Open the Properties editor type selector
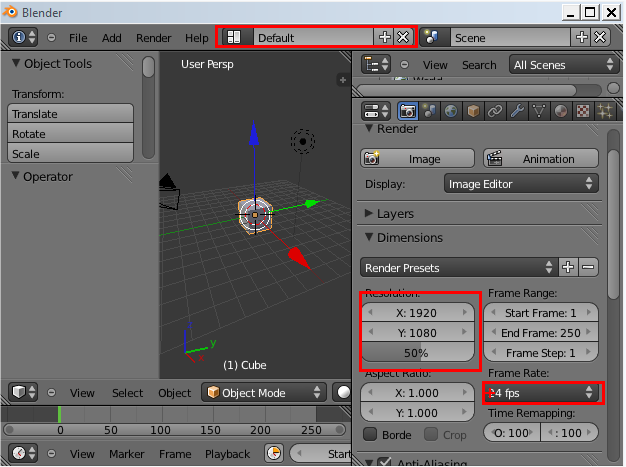The width and height of the screenshot is (626, 467). tap(376, 111)
